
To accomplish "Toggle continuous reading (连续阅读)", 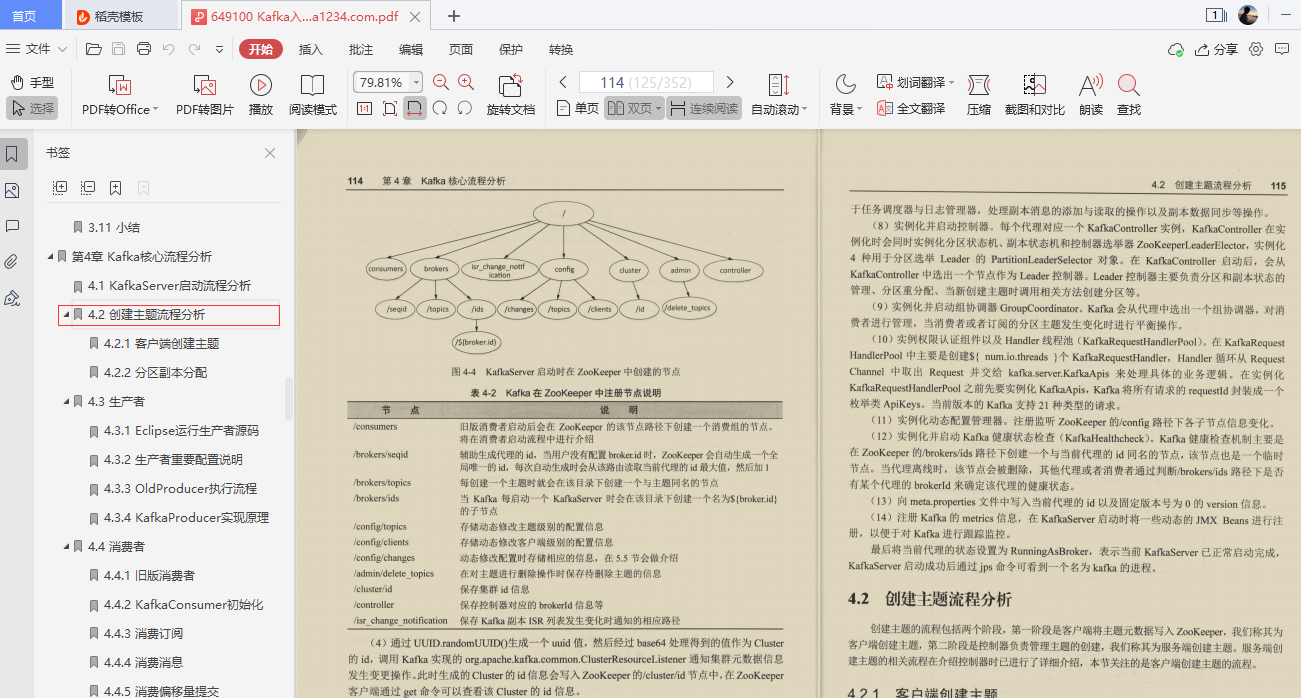I will 705,108.
